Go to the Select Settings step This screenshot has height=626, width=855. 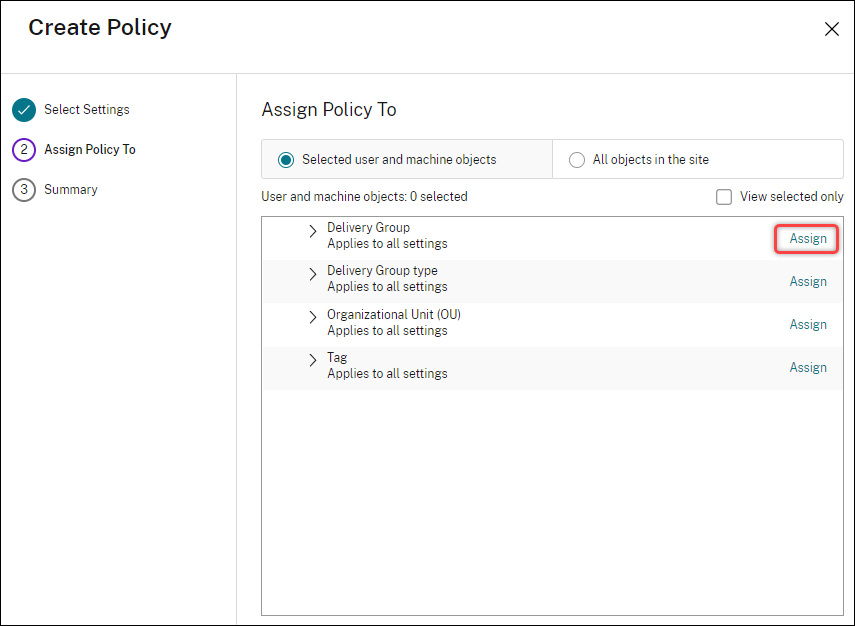(87, 110)
